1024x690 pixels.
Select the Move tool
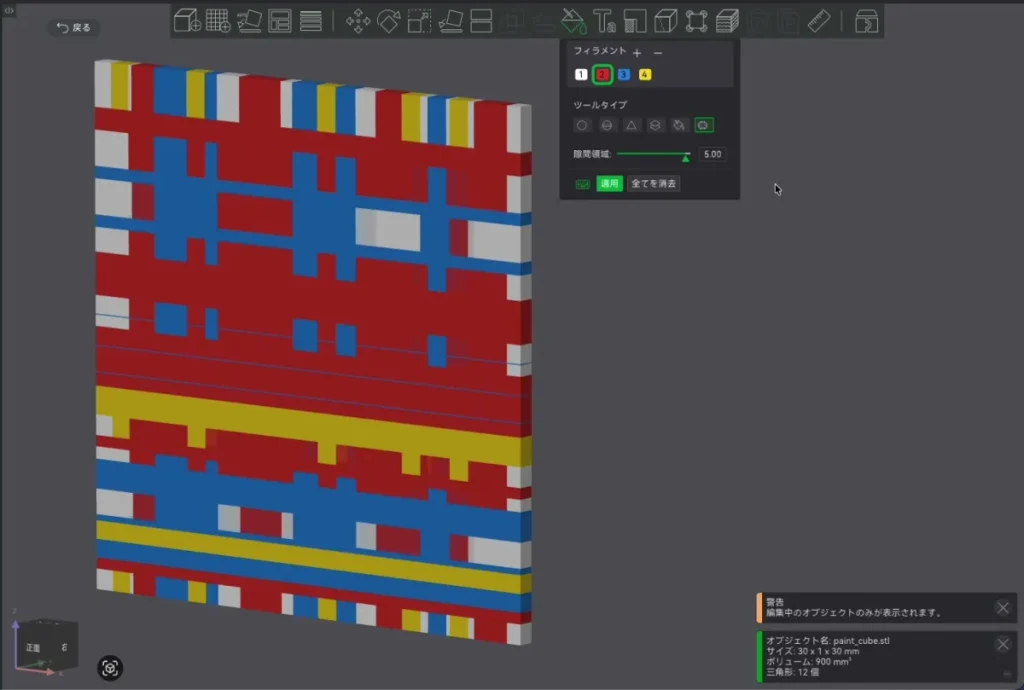click(x=358, y=21)
